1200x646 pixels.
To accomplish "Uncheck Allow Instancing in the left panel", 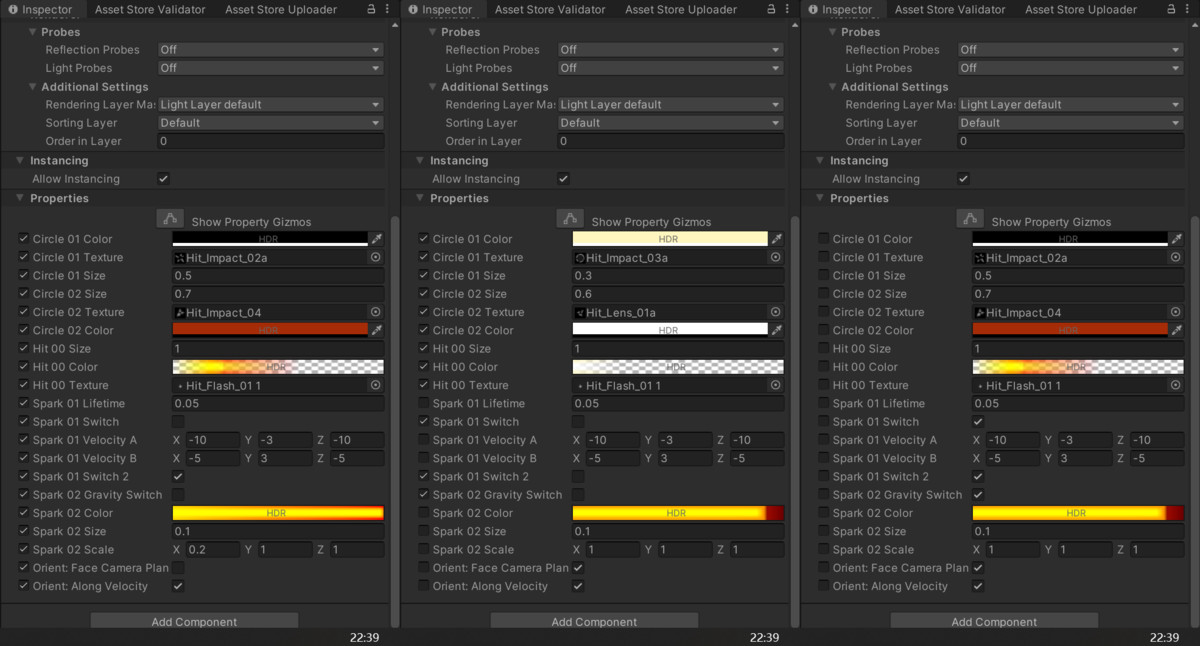I will pyautogui.click(x=164, y=179).
